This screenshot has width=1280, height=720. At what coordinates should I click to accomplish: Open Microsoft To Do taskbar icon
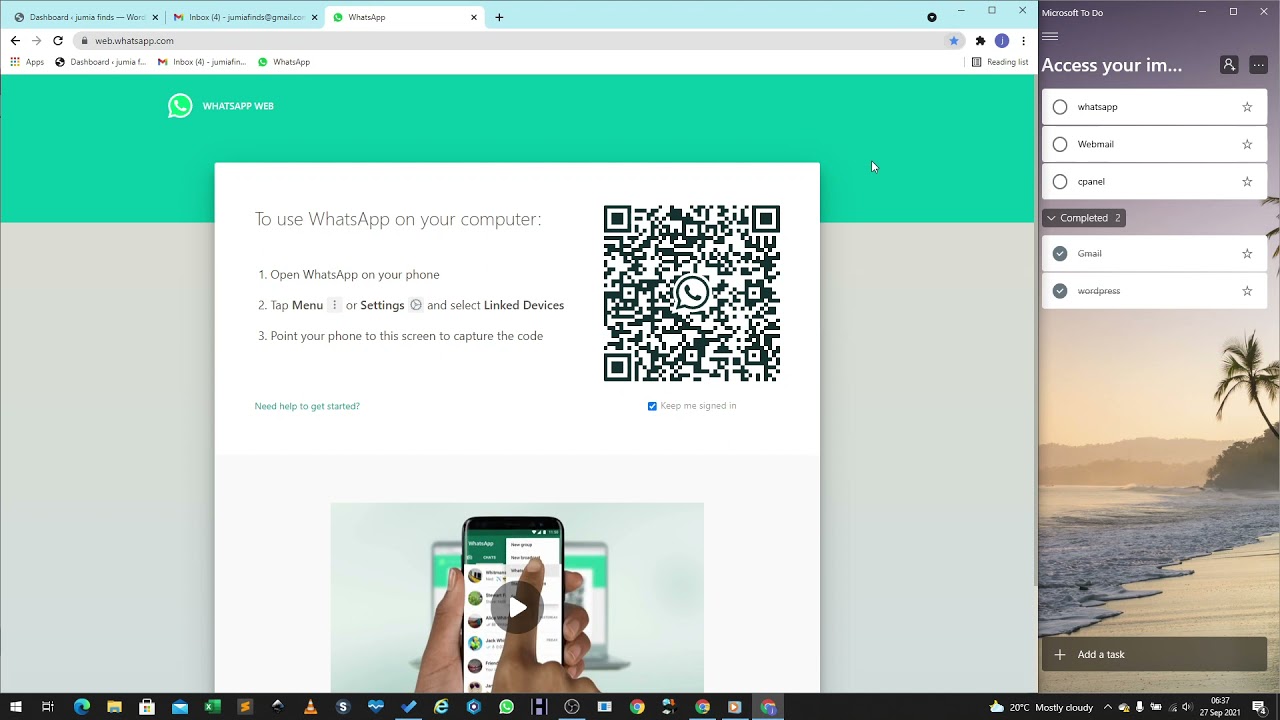pyautogui.click(x=409, y=707)
